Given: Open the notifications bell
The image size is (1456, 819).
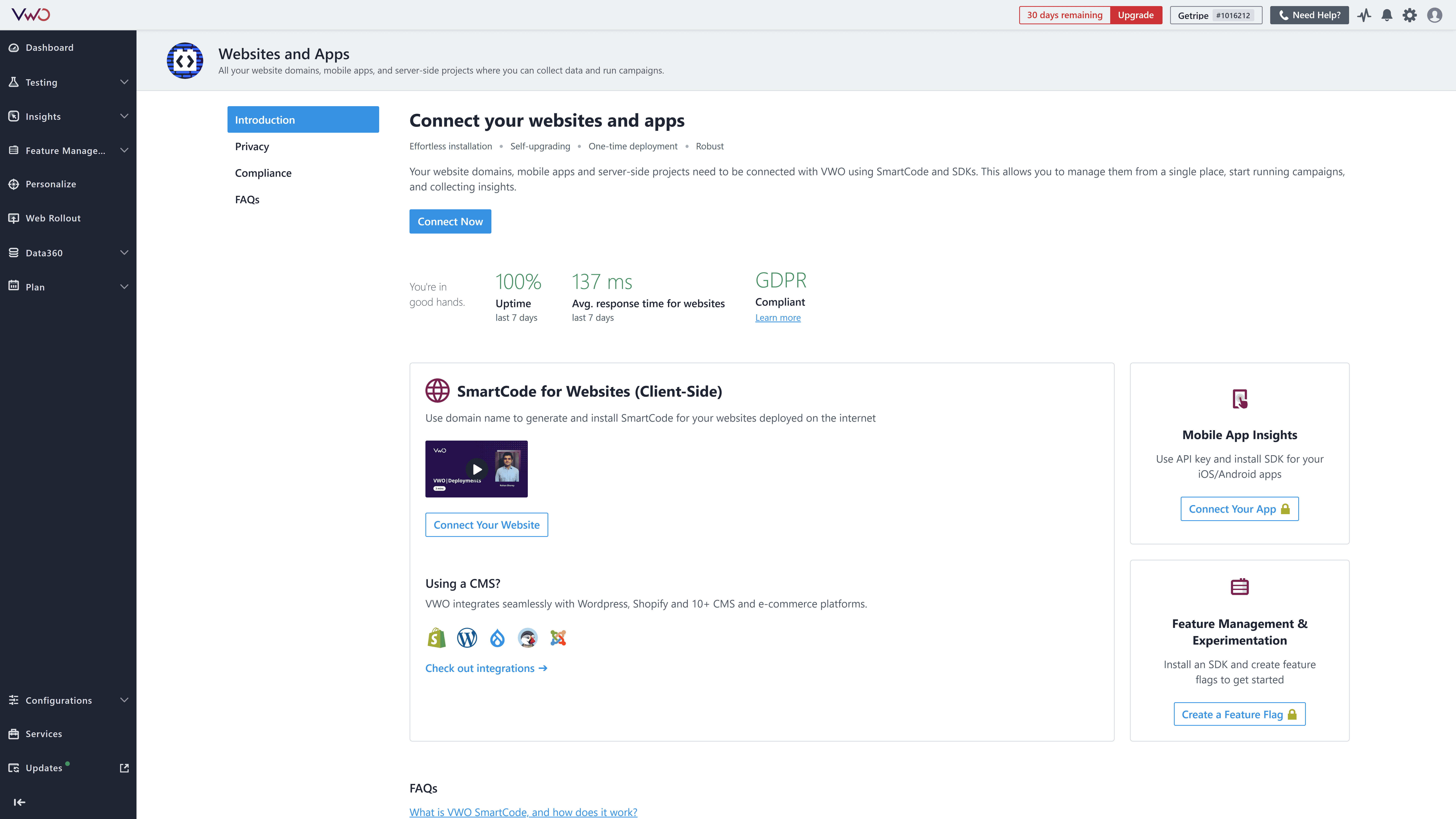Looking at the screenshot, I should 1387,15.
